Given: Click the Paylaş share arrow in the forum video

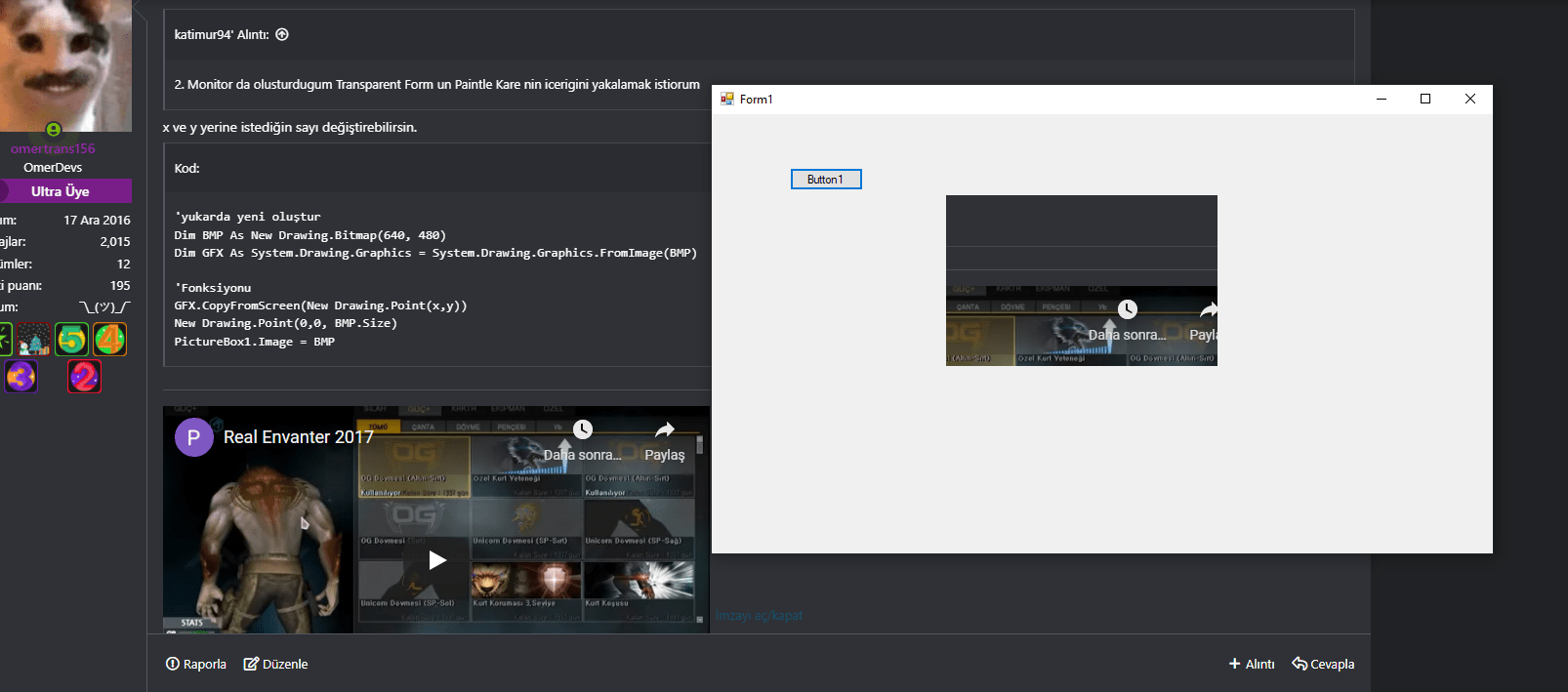Looking at the screenshot, I should tap(665, 429).
